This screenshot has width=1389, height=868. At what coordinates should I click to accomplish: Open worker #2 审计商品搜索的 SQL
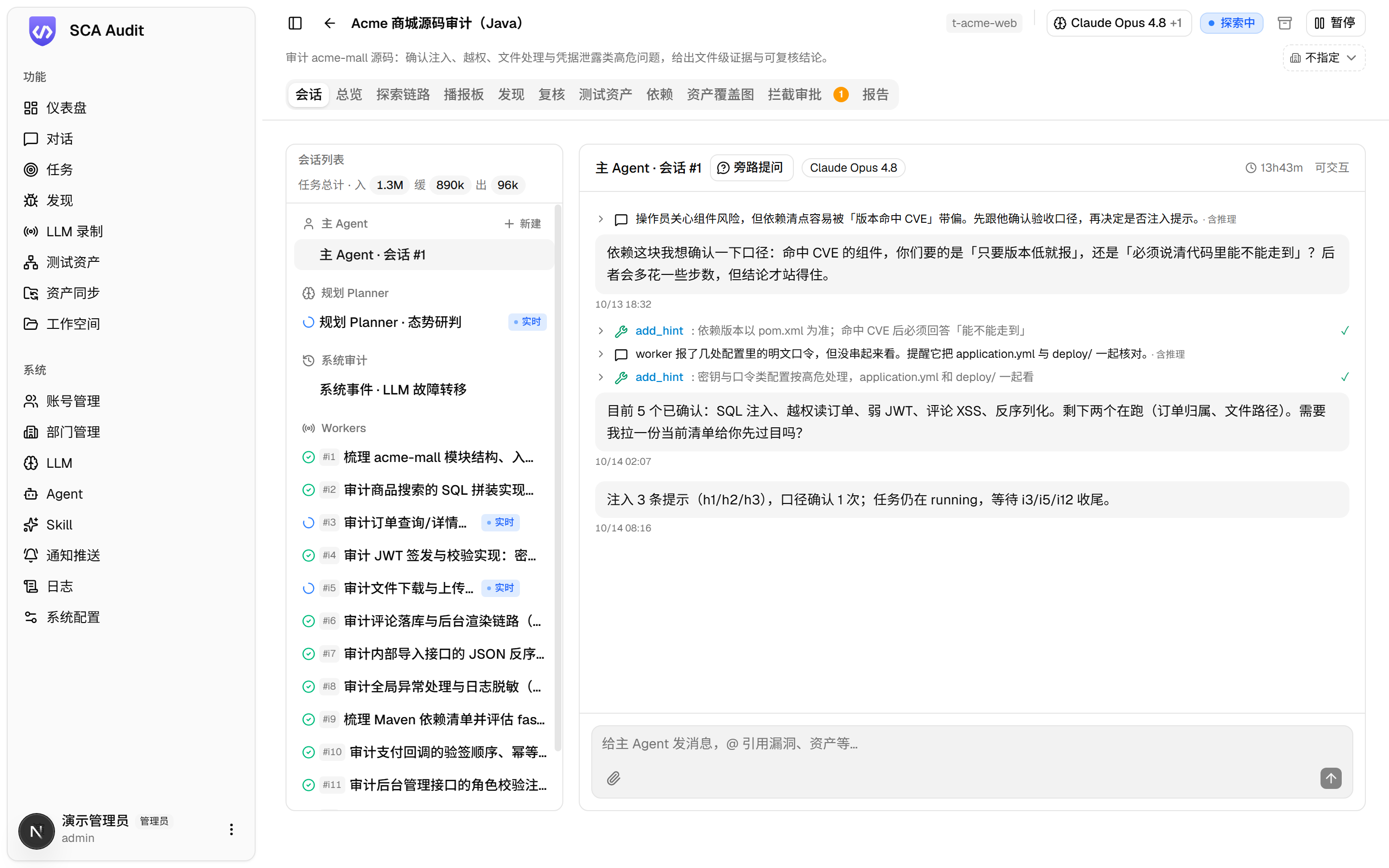coord(423,489)
